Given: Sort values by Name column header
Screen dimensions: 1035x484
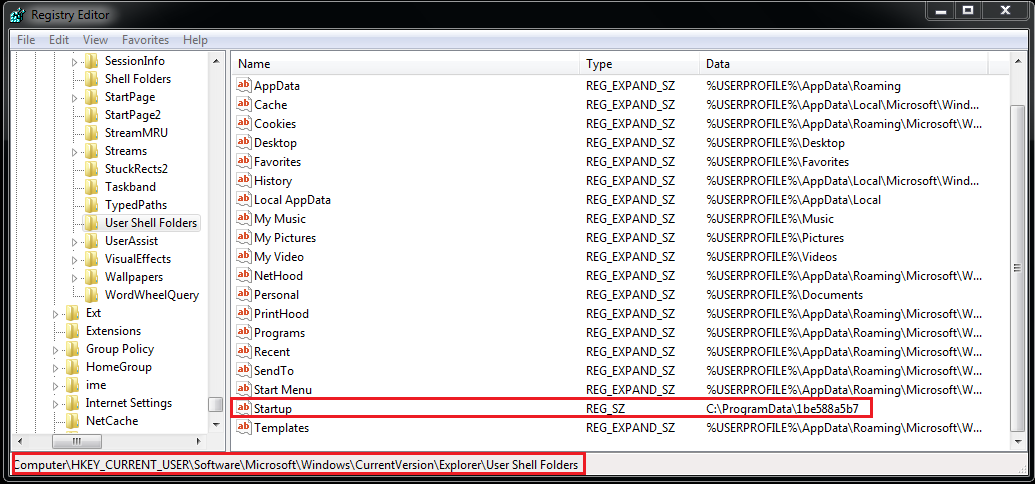Looking at the screenshot, I should tap(406, 64).
